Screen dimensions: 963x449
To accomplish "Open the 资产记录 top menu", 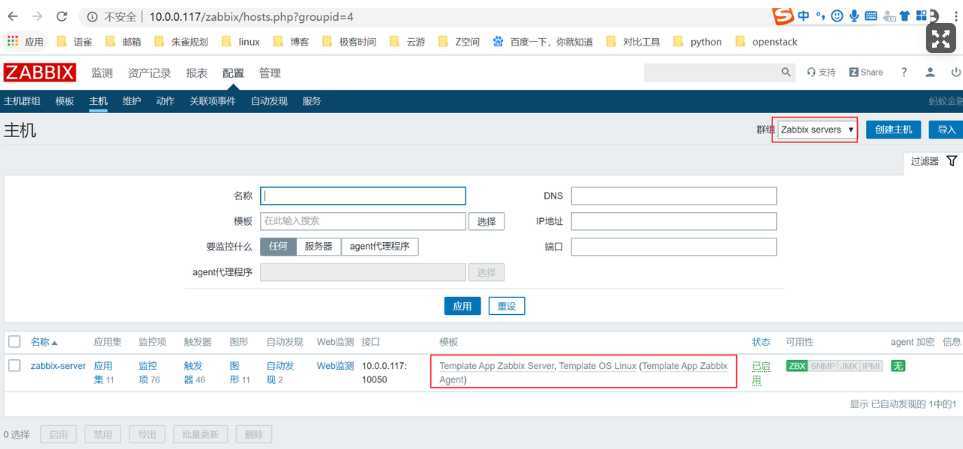I will pos(149,73).
